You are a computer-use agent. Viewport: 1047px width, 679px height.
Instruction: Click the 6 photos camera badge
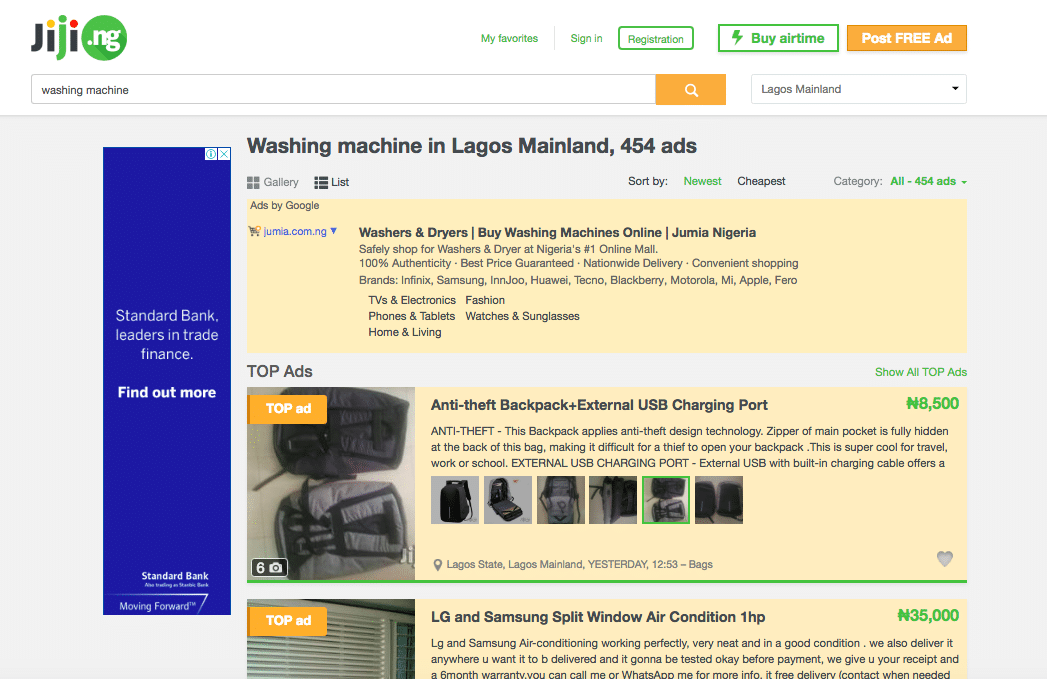(x=269, y=568)
